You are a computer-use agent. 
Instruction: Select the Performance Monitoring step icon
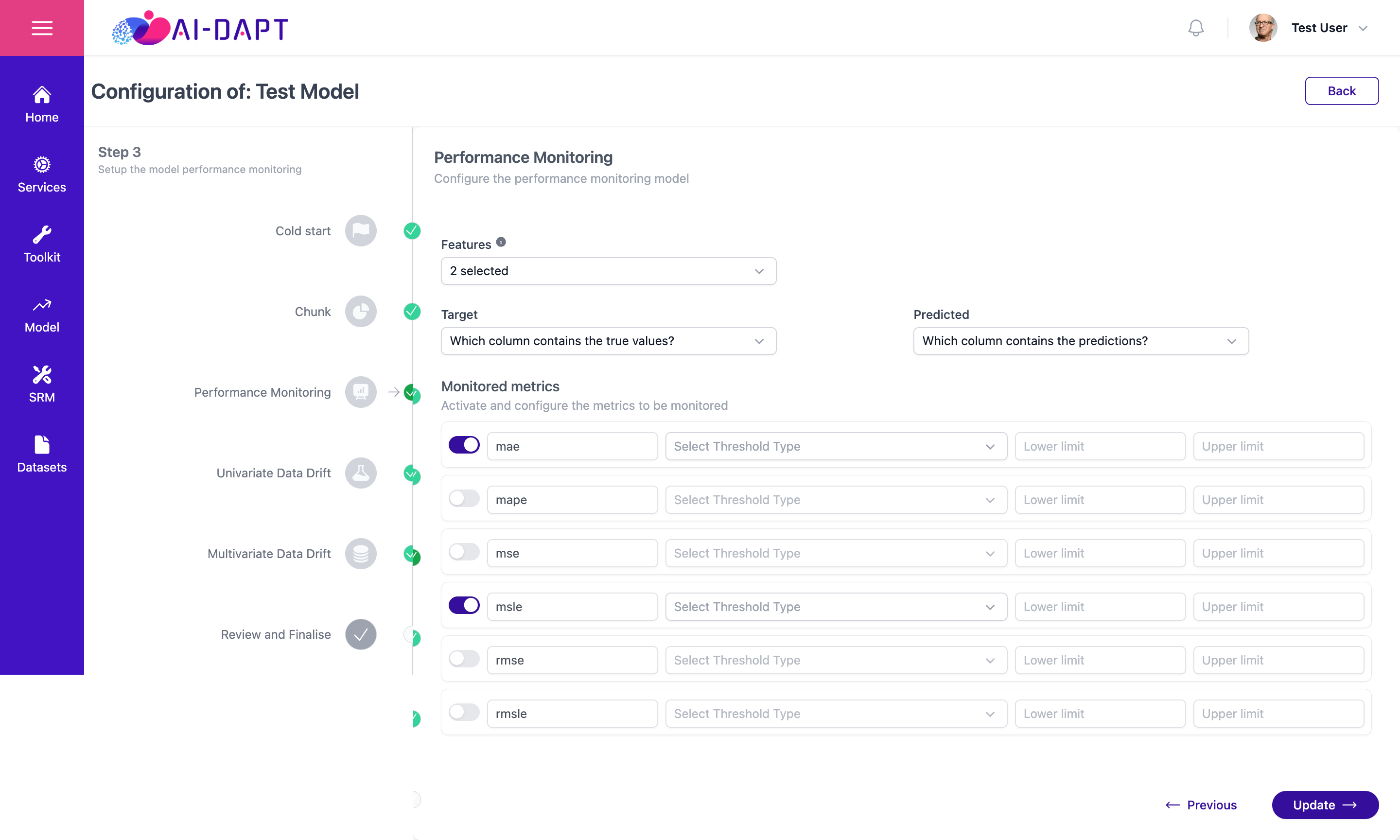361,392
